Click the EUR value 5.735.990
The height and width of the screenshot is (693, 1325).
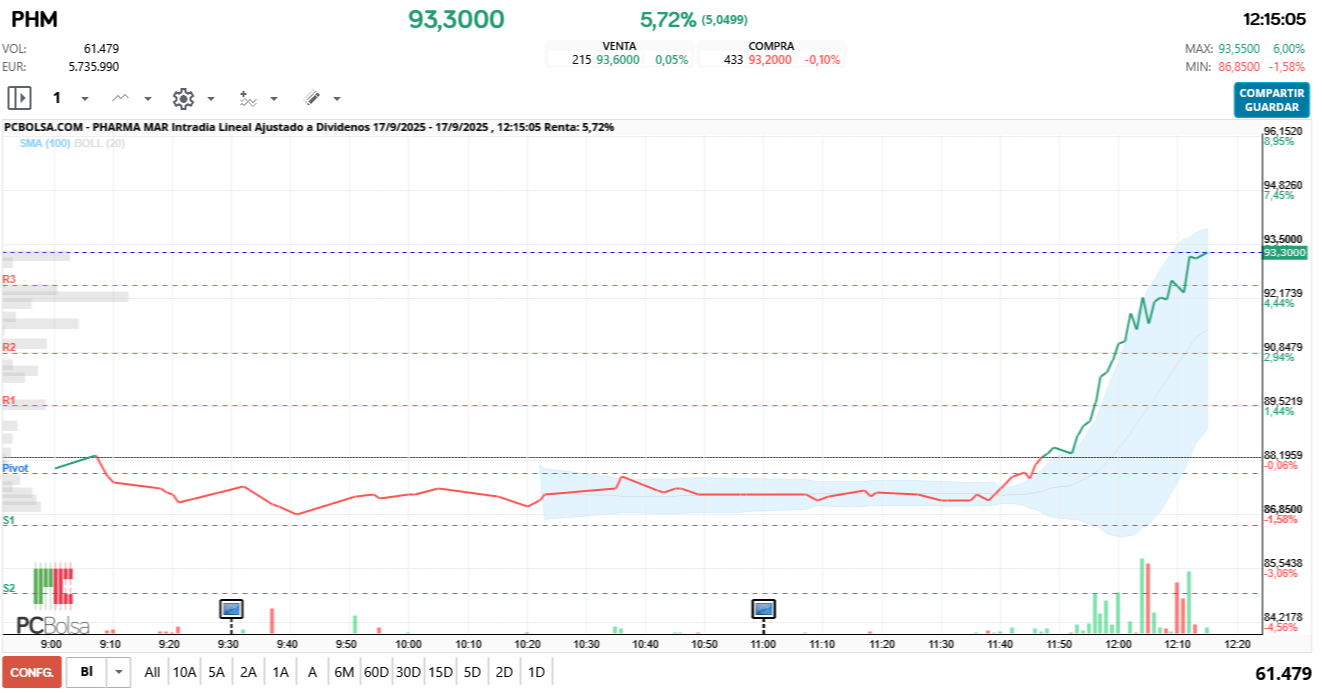(94, 66)
